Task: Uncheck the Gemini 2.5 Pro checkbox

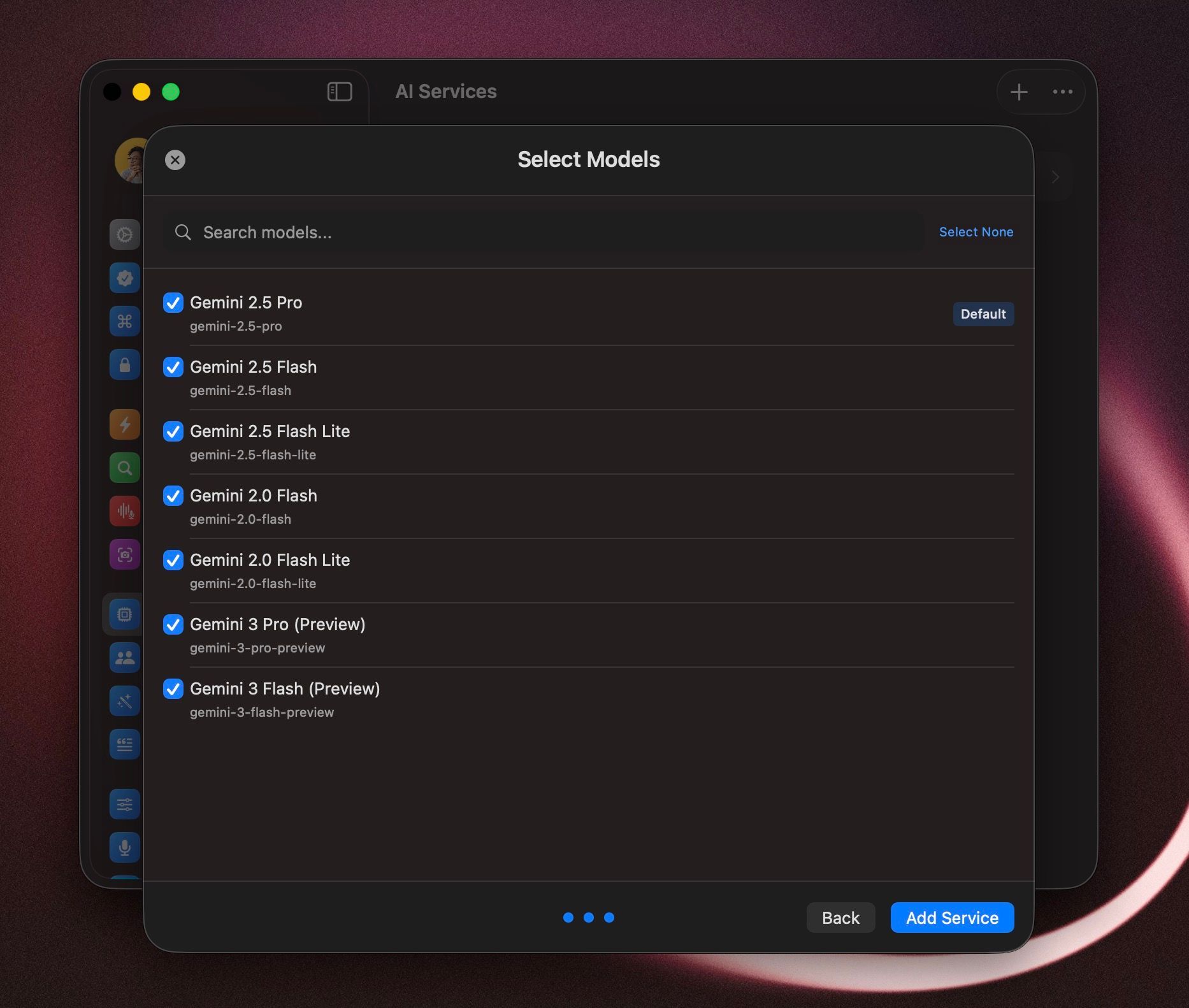Action: [173, 303]
